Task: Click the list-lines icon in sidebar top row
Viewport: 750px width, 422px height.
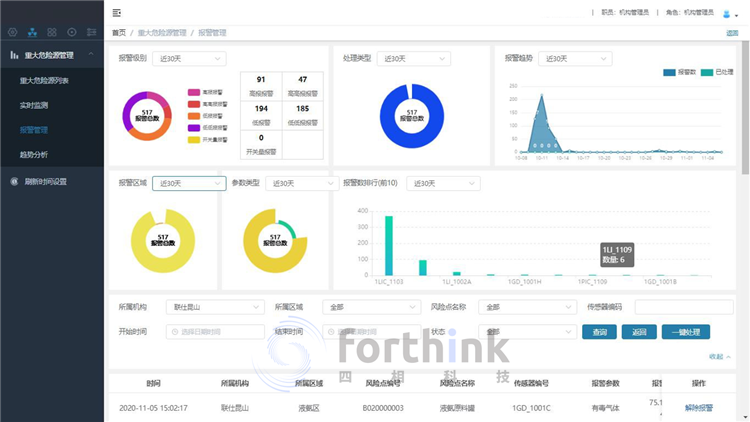Action: click(92, 33)
